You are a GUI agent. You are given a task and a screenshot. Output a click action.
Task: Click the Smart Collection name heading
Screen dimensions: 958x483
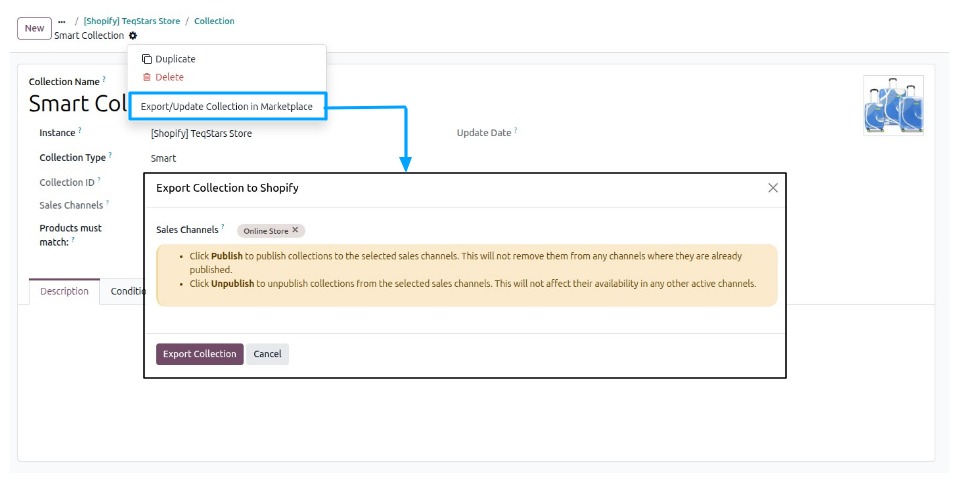(78, 104)
